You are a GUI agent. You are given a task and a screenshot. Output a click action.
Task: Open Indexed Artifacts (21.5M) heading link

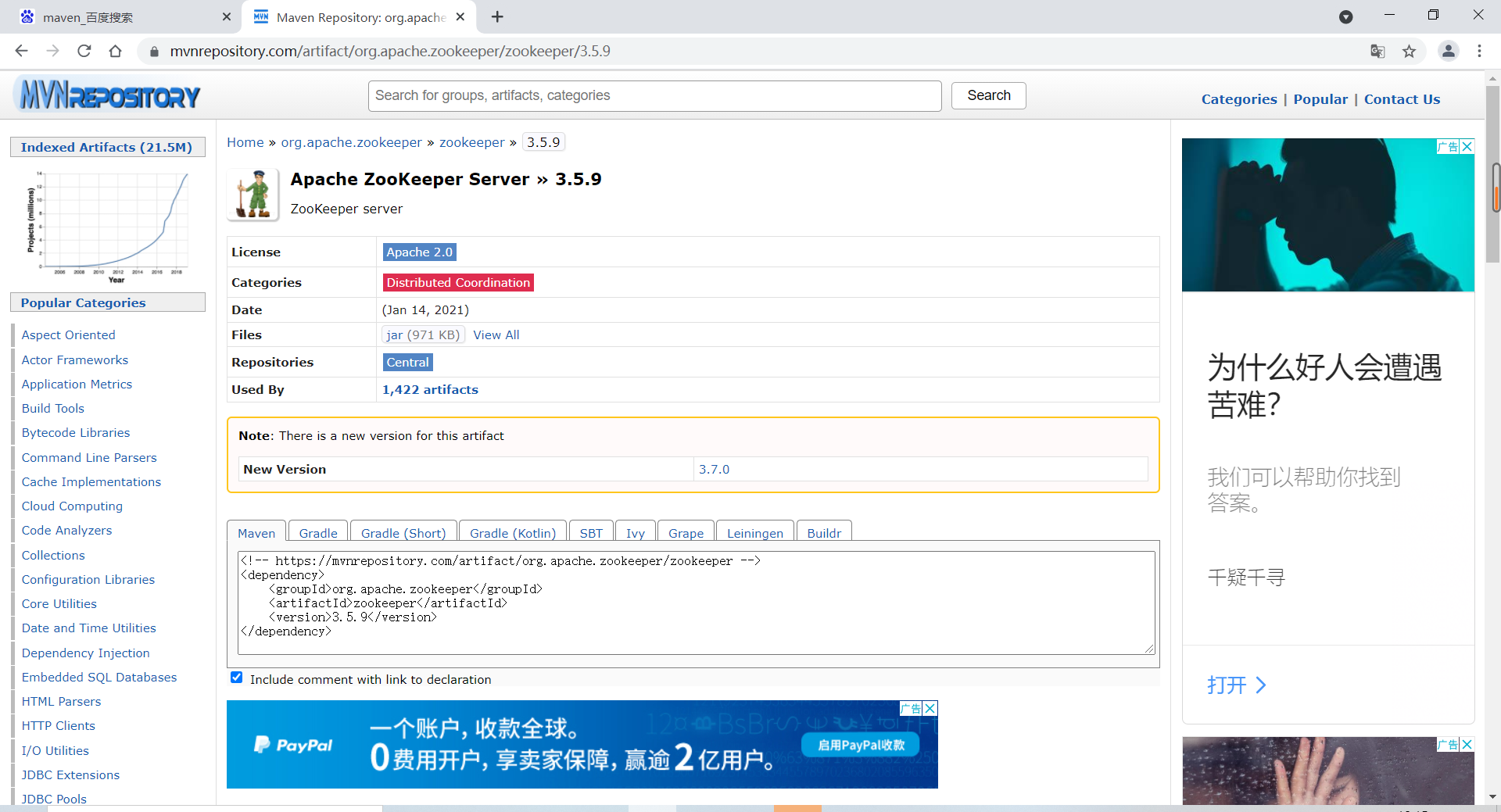pos(106,147)
